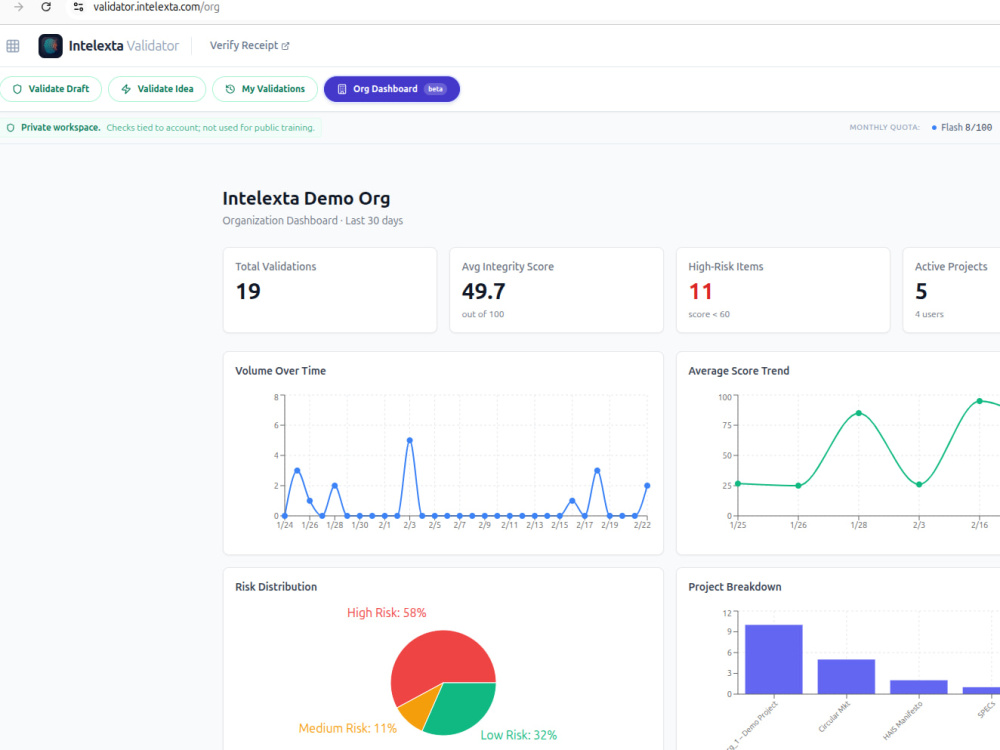Image resolution: width=1000 pixels, height=750 pixels.
Task: Click the Volume Over Time chart title
Action: point(281,371)
